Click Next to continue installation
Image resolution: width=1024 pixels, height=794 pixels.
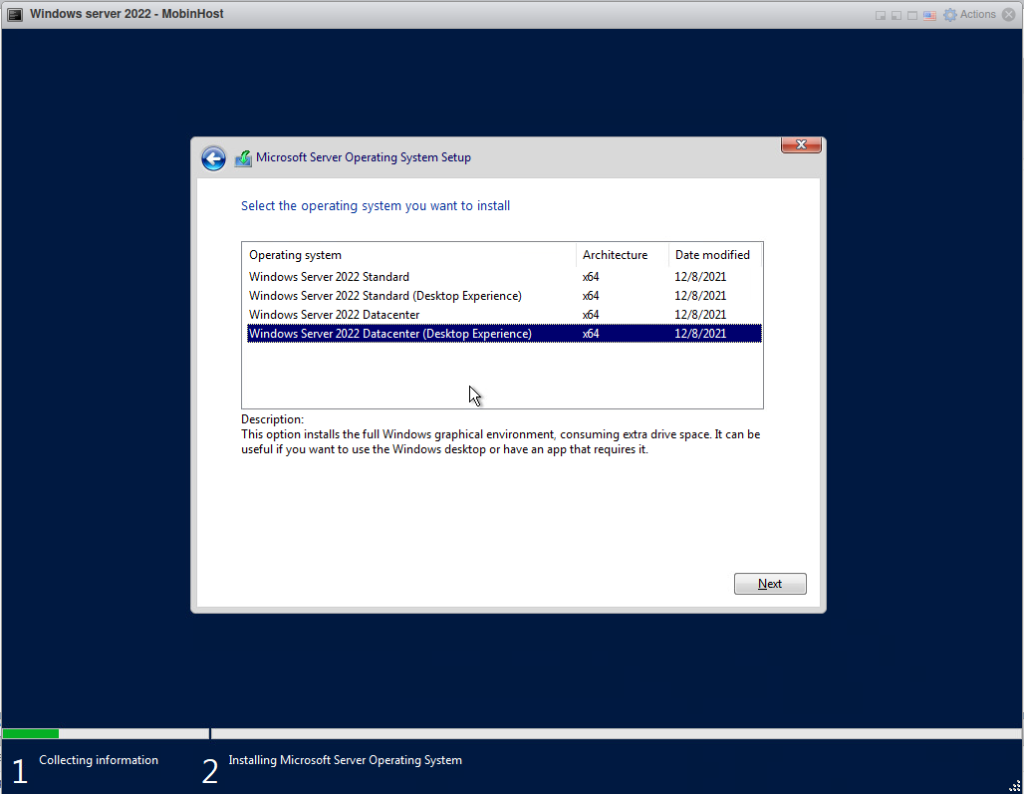pyautogui.click(x=770, y=584)
